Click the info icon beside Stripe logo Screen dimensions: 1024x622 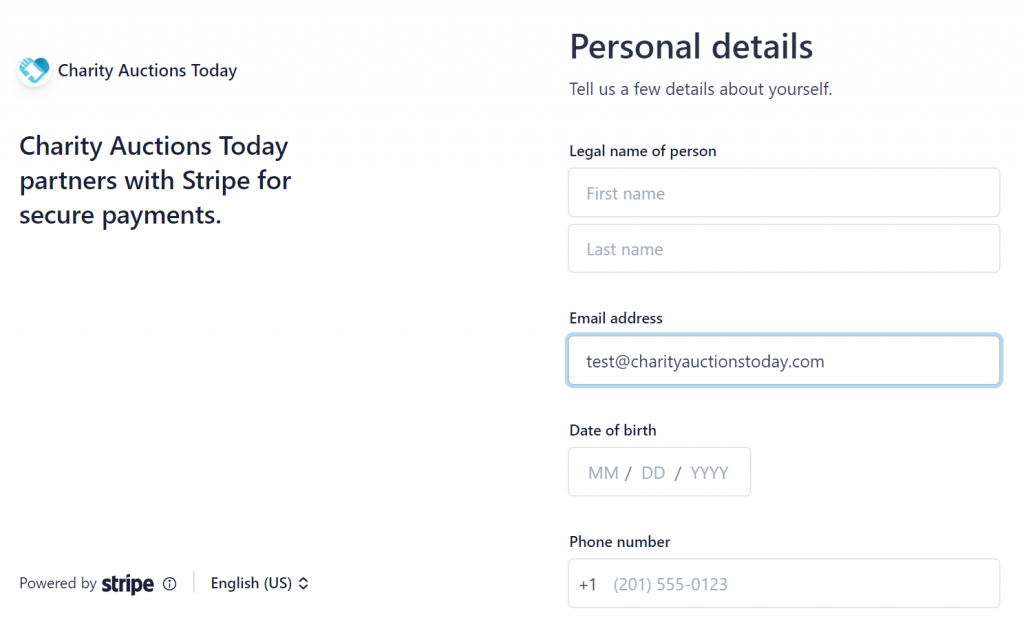tap(170, 584)
